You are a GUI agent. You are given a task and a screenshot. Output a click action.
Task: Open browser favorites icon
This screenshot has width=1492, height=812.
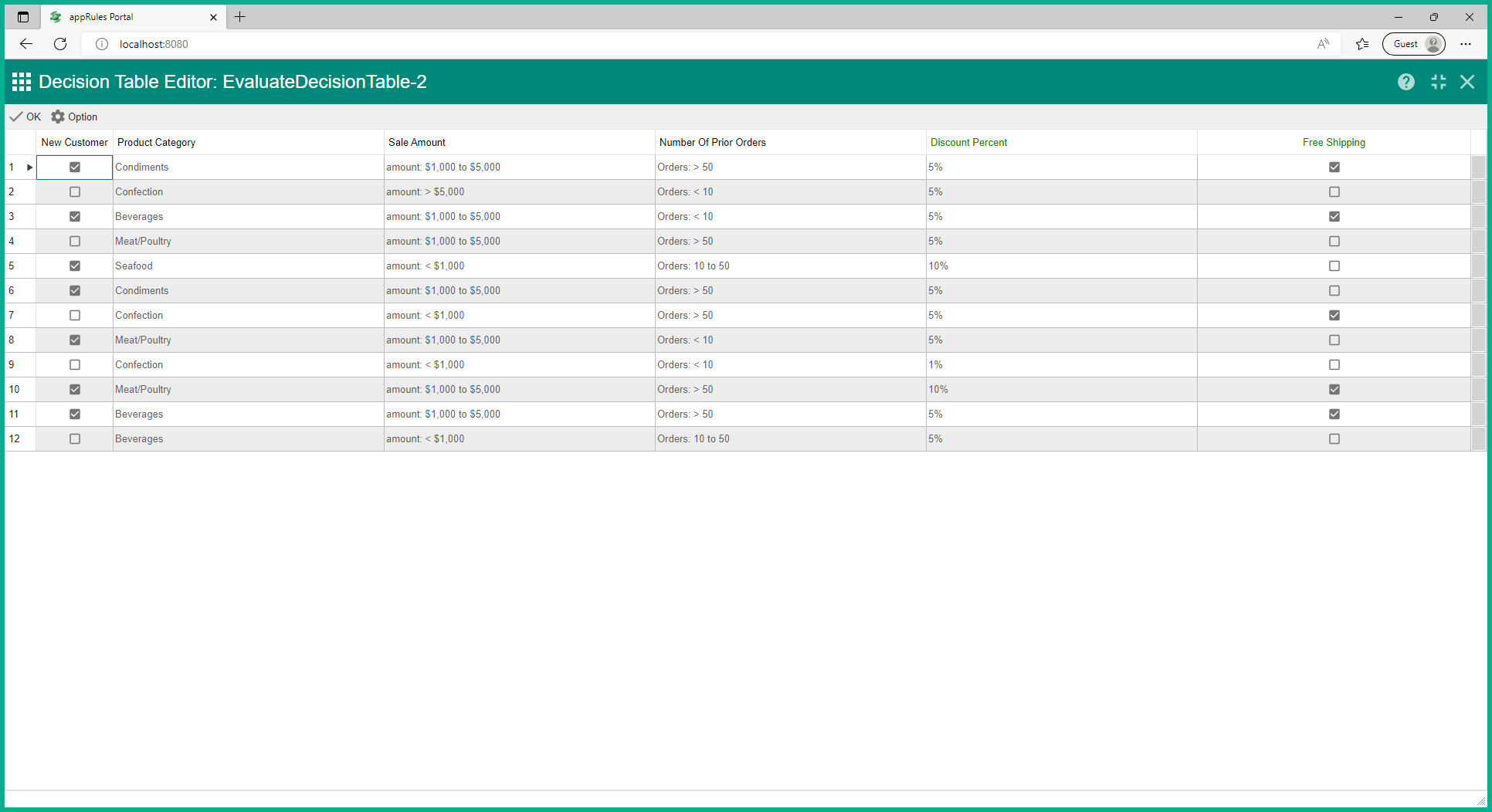coord(1362,44)
